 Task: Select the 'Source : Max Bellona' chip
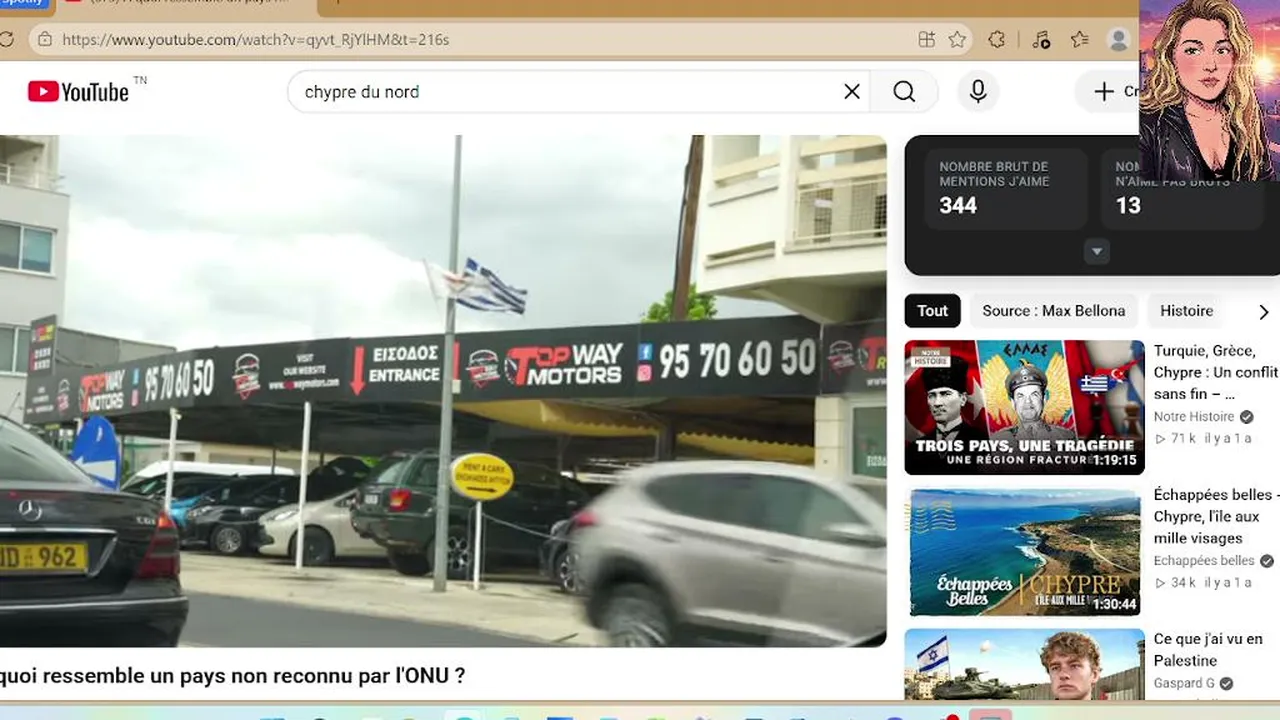pos(1054,311)
